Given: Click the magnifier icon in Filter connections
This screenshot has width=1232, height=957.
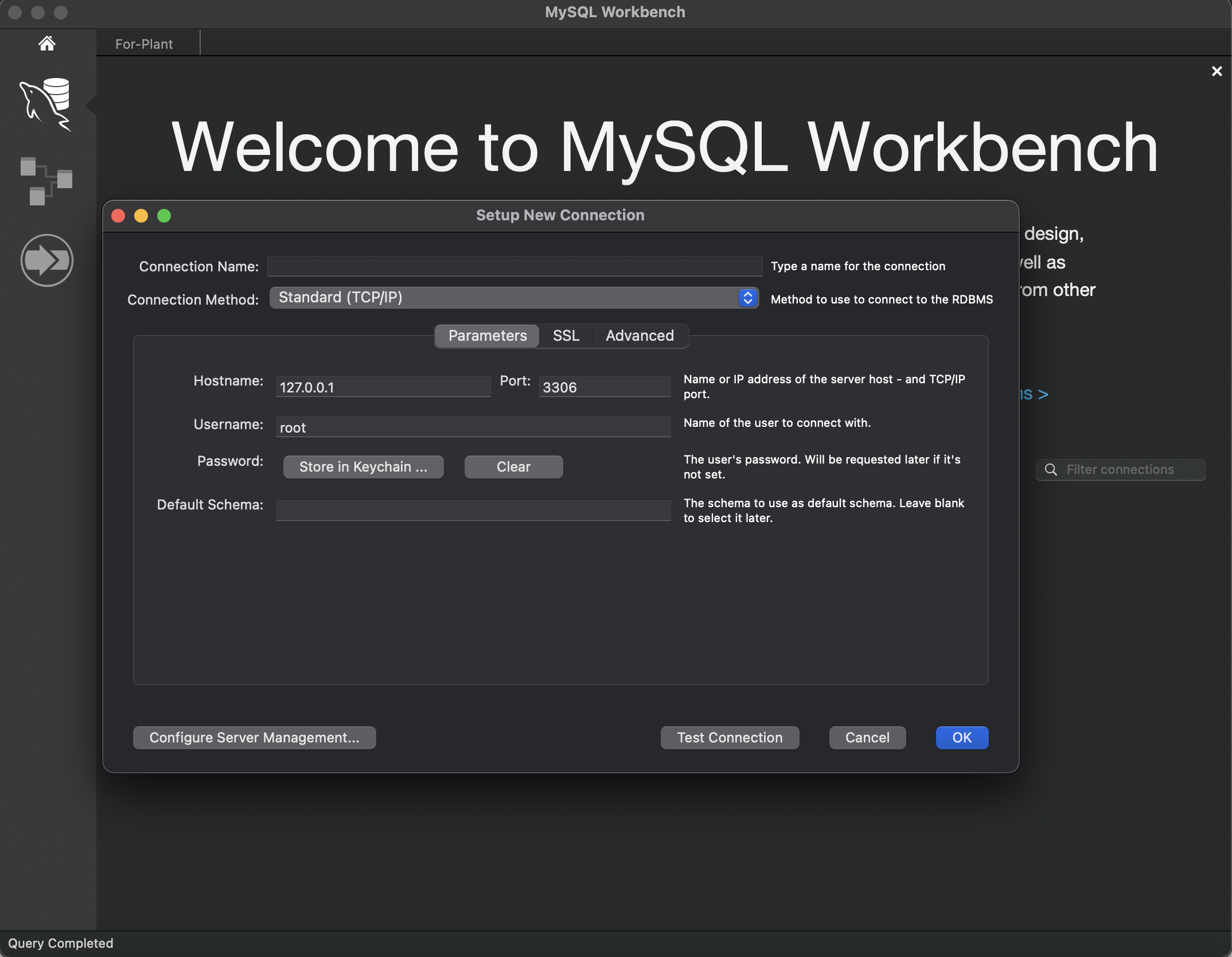Looking at the screenshot, I should click(x=1050, y=469).
